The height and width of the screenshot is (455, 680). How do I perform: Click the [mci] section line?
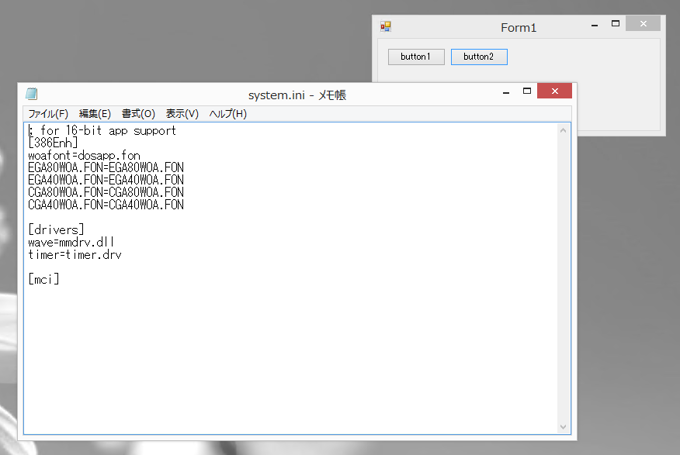[x=43, y=279]
